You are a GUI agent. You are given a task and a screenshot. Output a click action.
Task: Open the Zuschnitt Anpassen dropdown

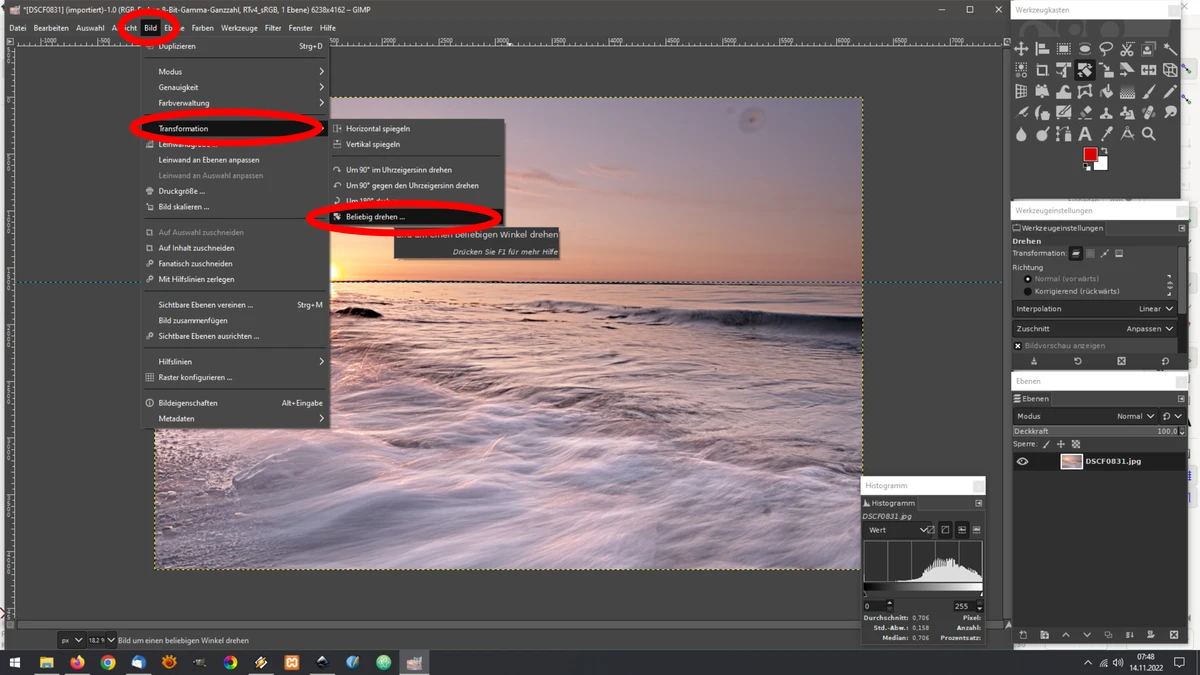(1095, 328)
